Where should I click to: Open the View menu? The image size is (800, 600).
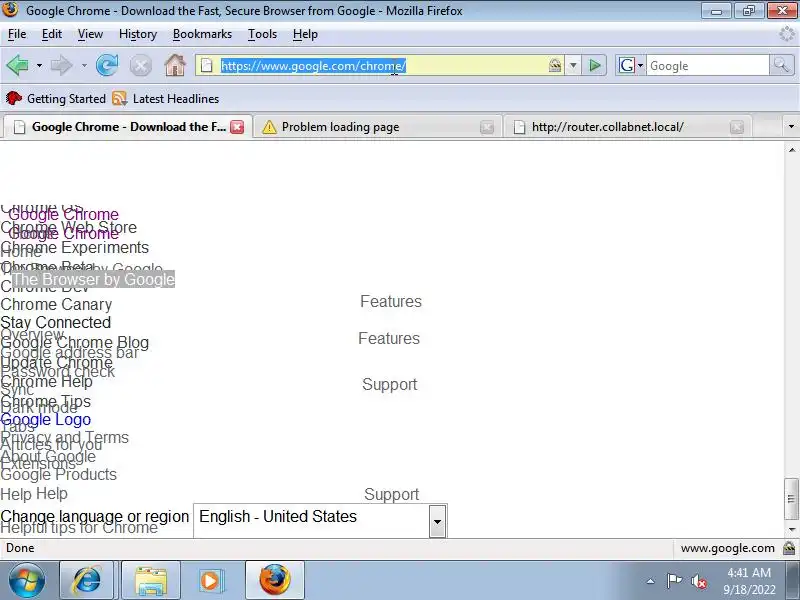click(90, 34)
